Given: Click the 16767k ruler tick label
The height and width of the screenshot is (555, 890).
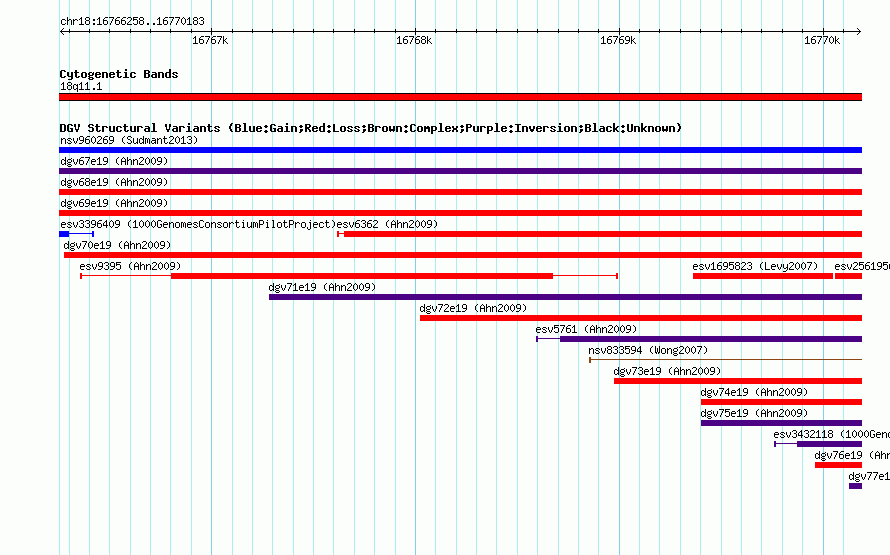Looking at the screenshot, I should tap(211, 40).
